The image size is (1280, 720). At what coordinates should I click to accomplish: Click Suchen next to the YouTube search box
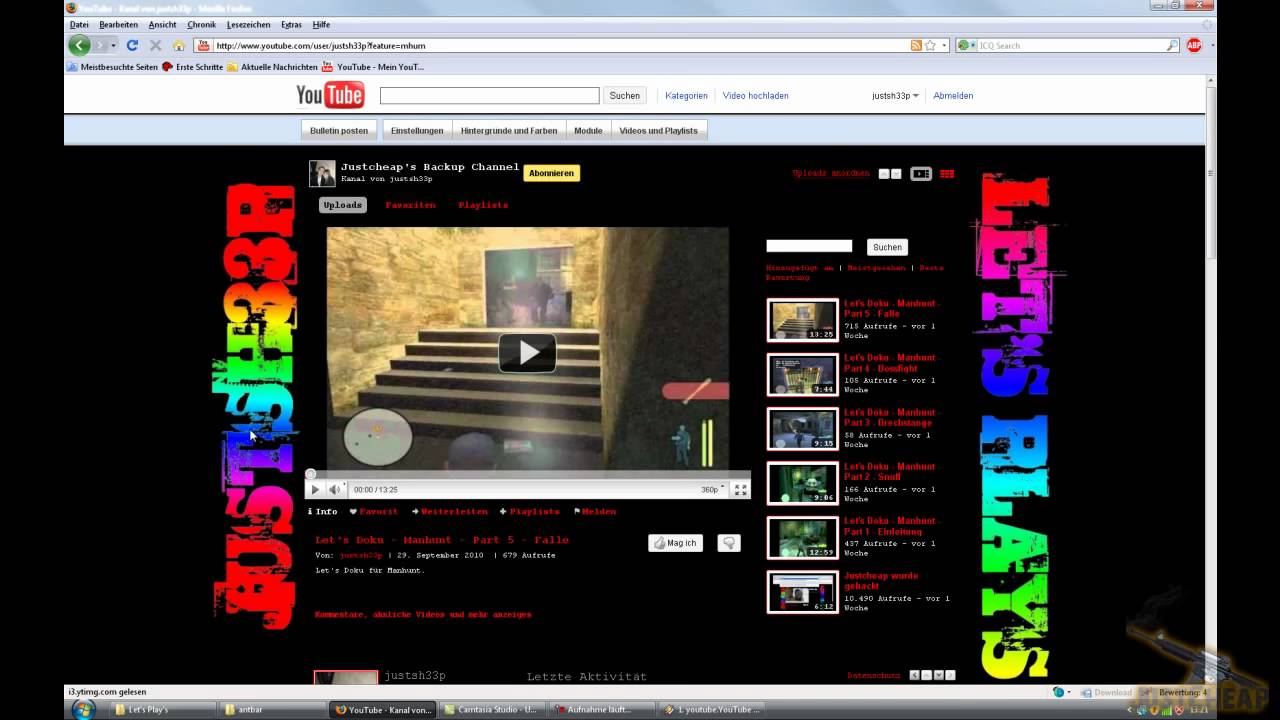(624, 96)
